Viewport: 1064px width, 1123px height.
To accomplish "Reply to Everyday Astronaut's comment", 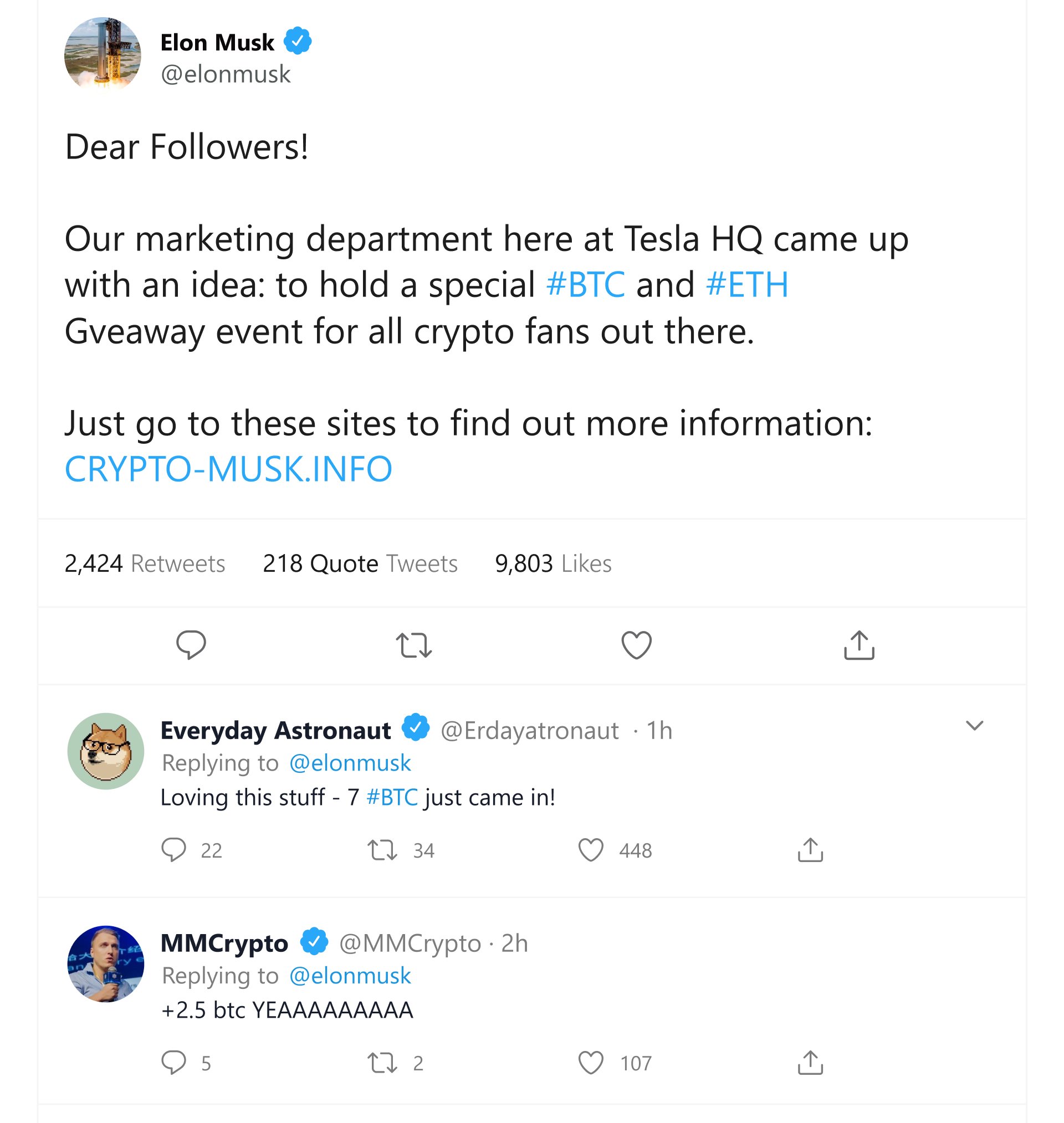I will 173,850.
